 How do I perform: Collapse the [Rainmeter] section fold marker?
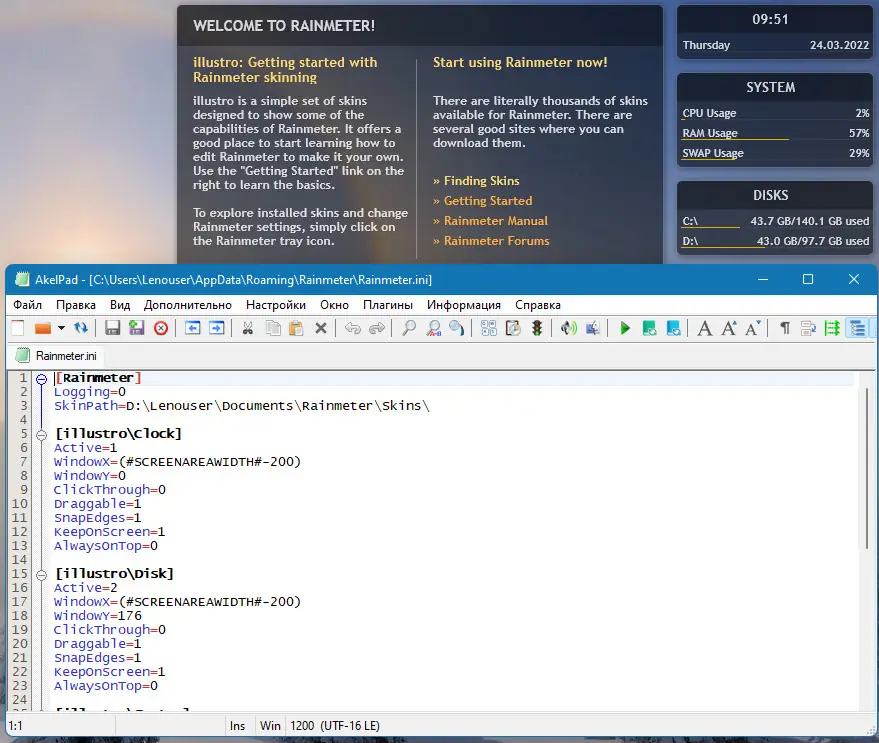tap(41, 379)
